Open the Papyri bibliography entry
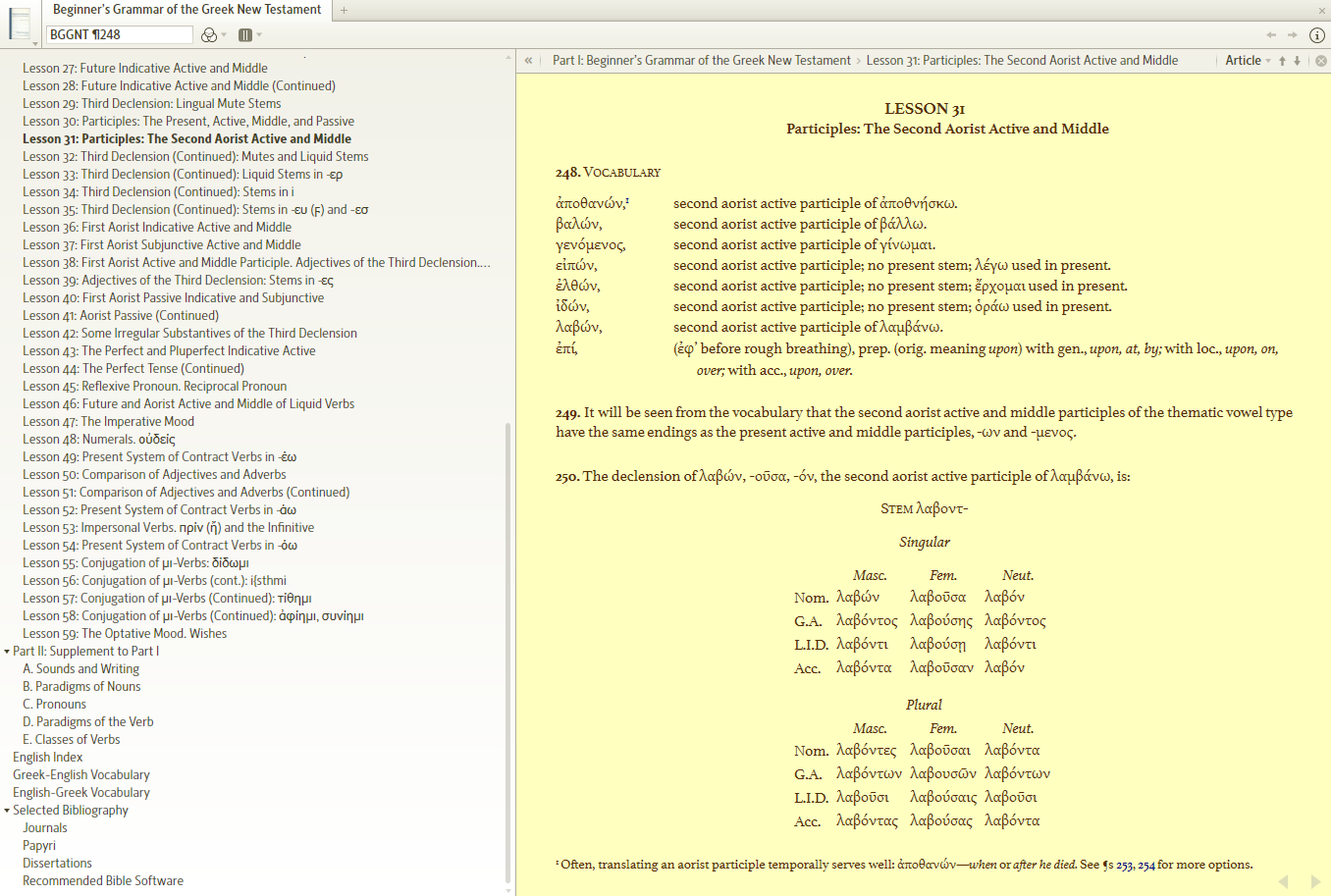 (39, 846)
